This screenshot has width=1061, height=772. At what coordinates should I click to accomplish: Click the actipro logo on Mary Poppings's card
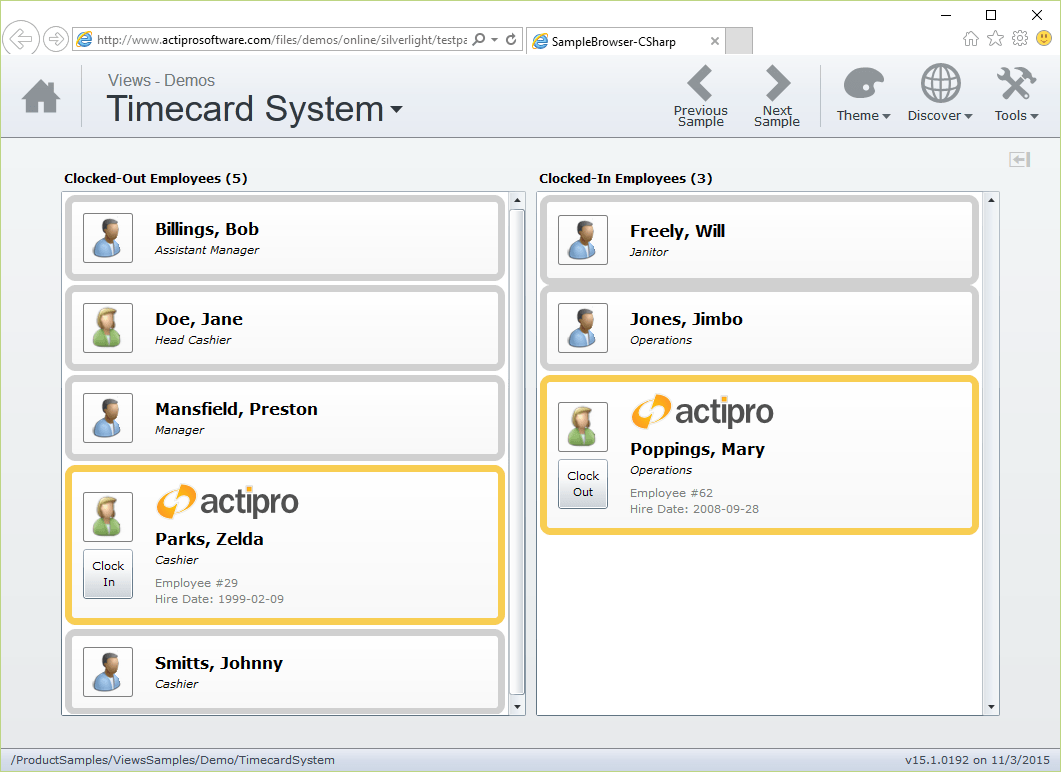click(x=700, y=412)
